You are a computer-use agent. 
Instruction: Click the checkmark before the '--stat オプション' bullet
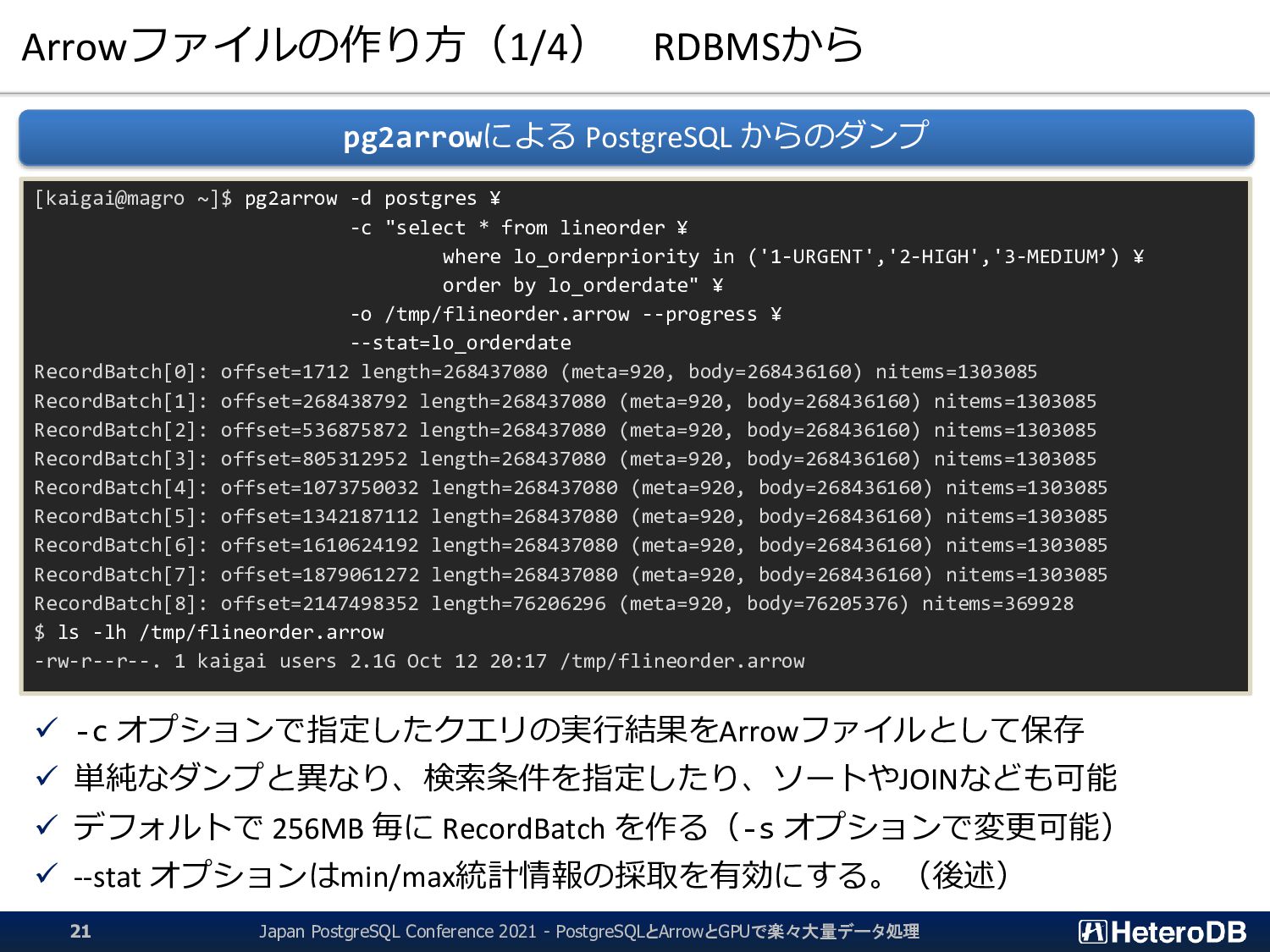tap(47, 872)
